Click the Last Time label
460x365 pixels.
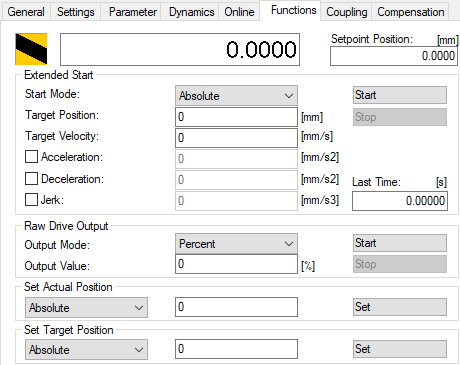[x=376, y=182]
